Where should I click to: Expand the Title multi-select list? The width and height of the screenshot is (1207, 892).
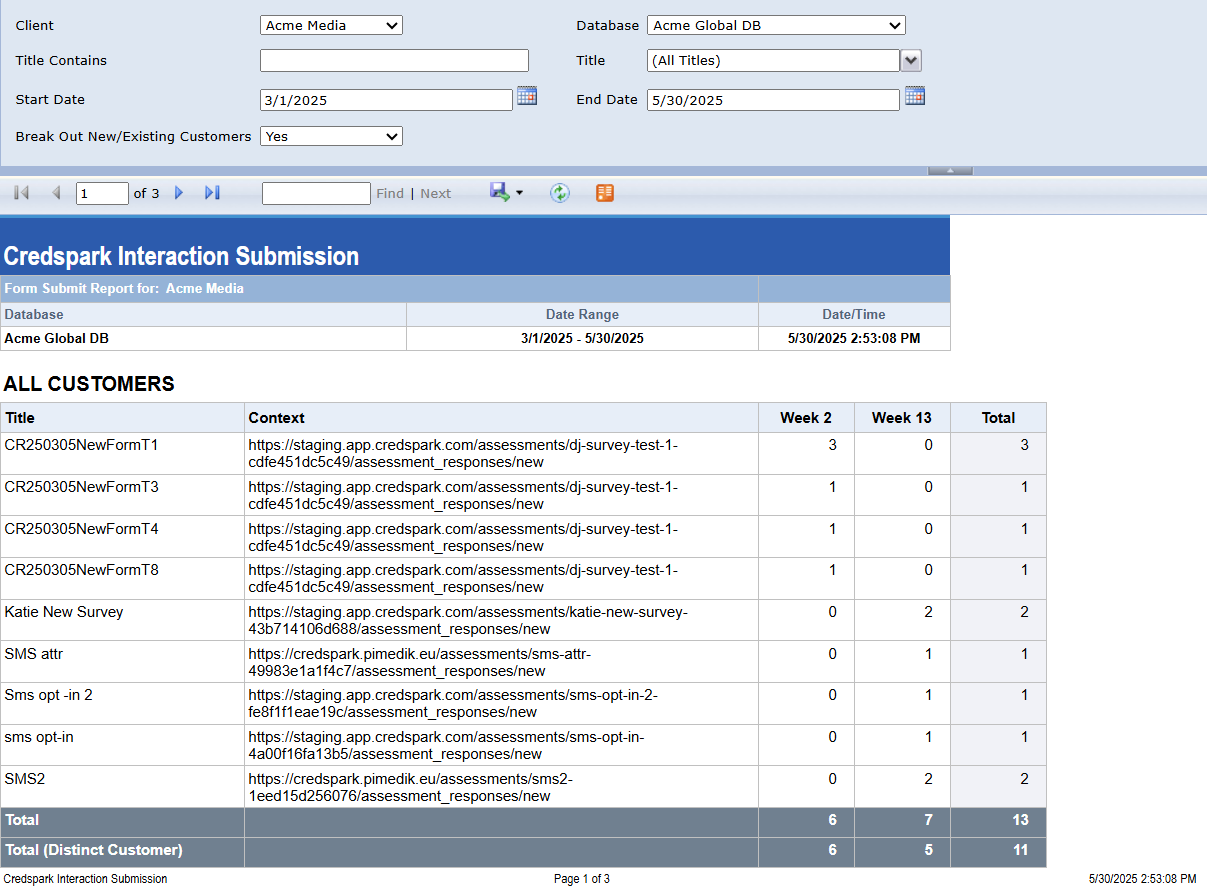pyautogui.click(x=911, y=61)
